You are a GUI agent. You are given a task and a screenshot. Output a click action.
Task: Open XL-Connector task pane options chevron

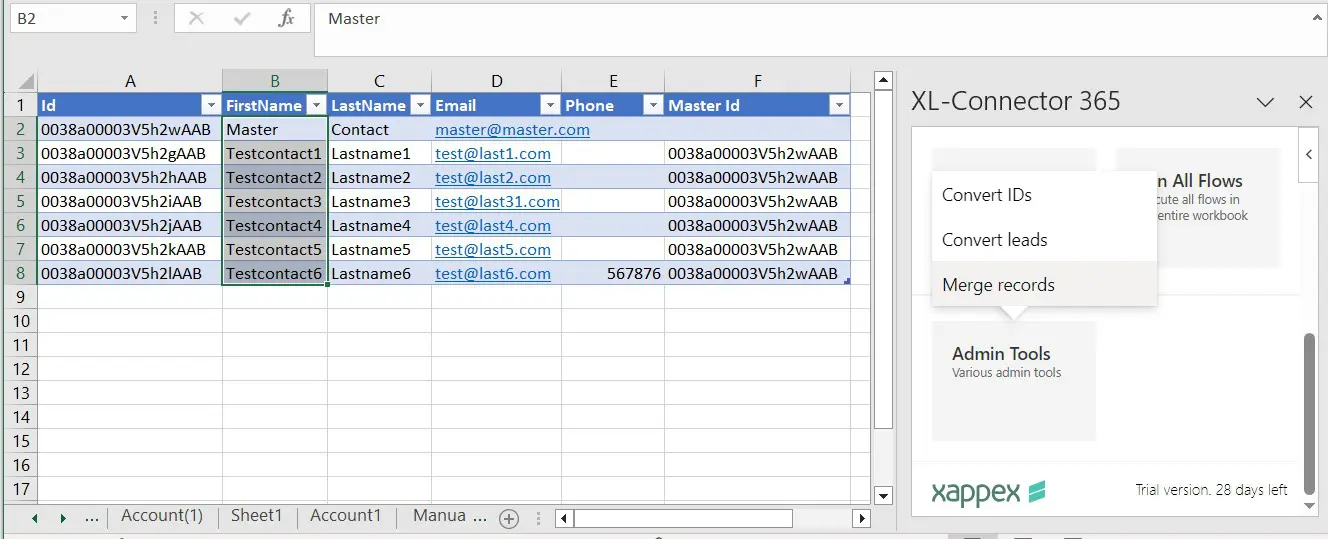tap(1265, 102)
